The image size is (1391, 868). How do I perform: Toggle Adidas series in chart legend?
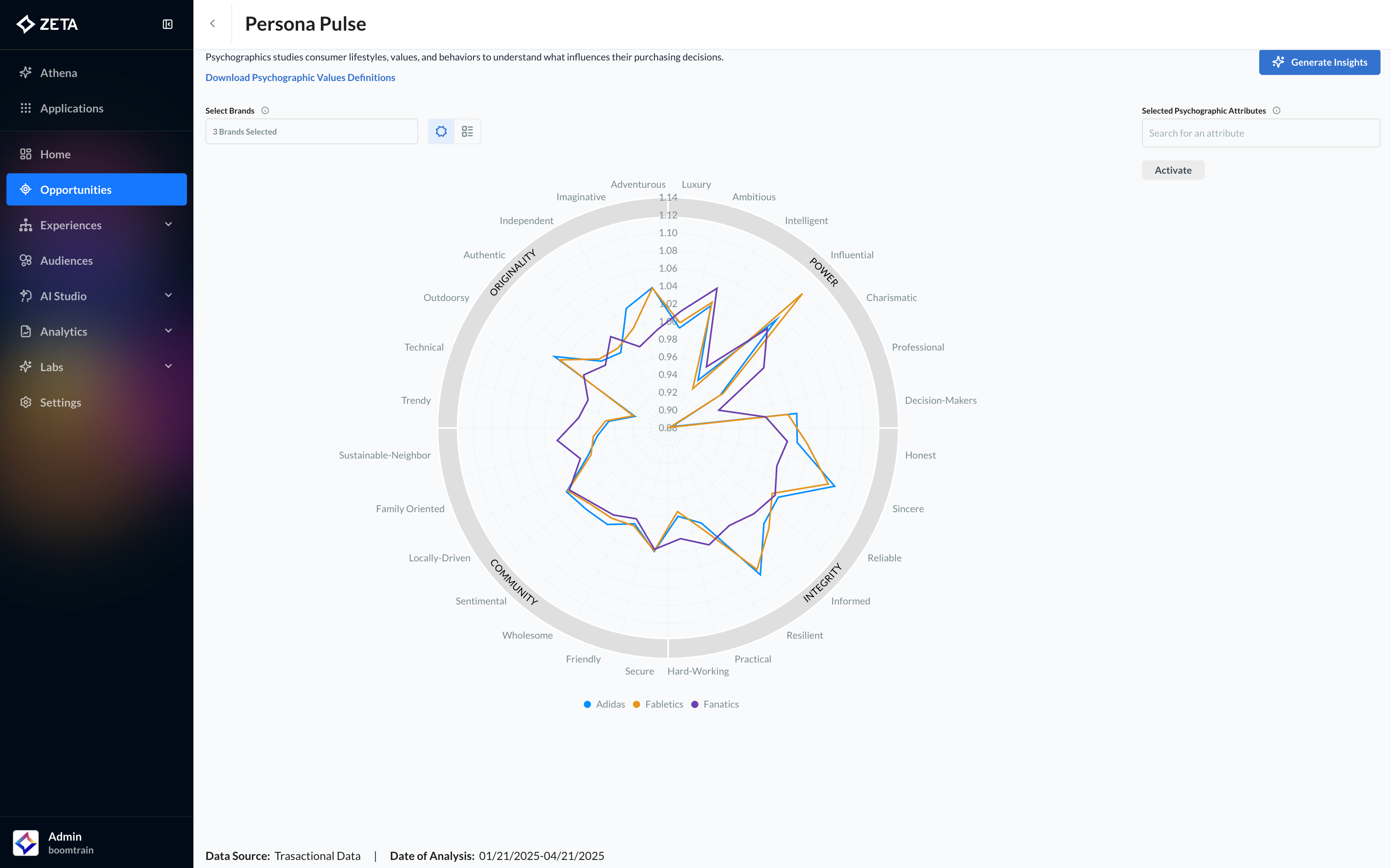pyautogui.click(x=604, y=704)
